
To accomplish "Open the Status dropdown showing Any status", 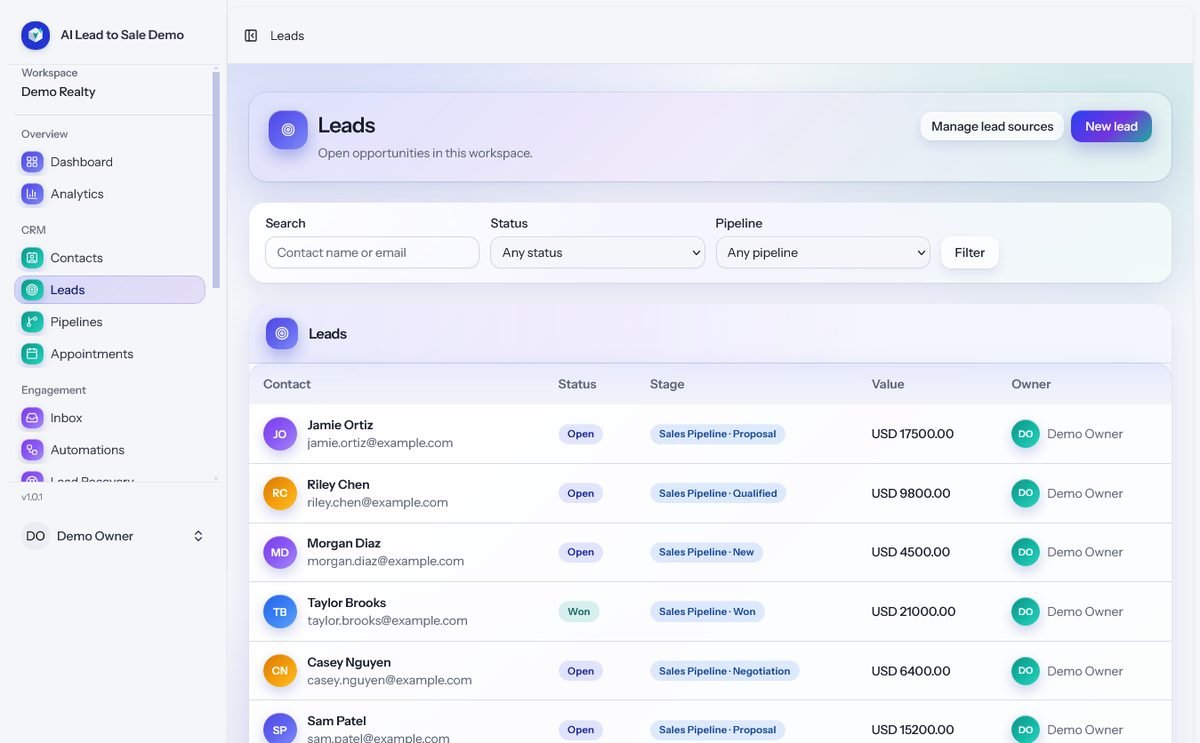I will (598, 253).
